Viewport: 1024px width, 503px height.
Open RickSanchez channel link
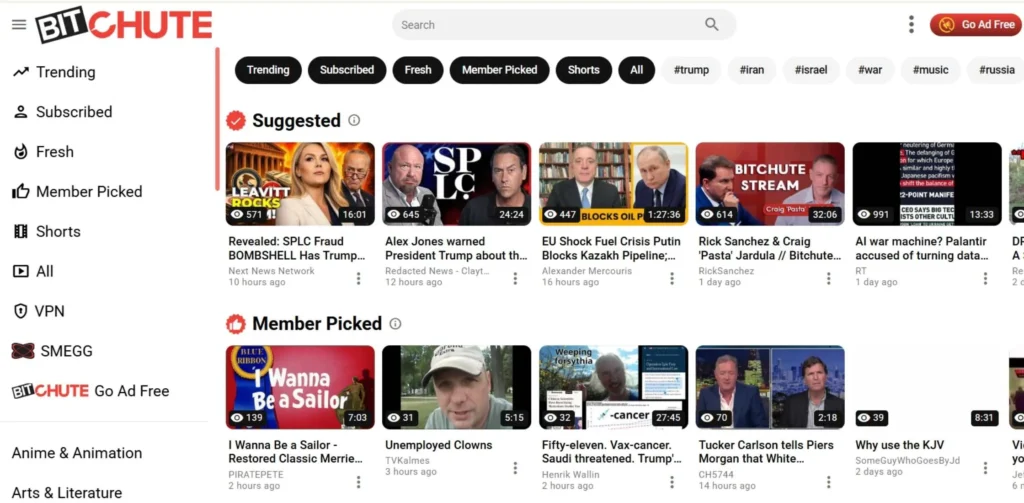pyautogui.click(x=726, y=270)
